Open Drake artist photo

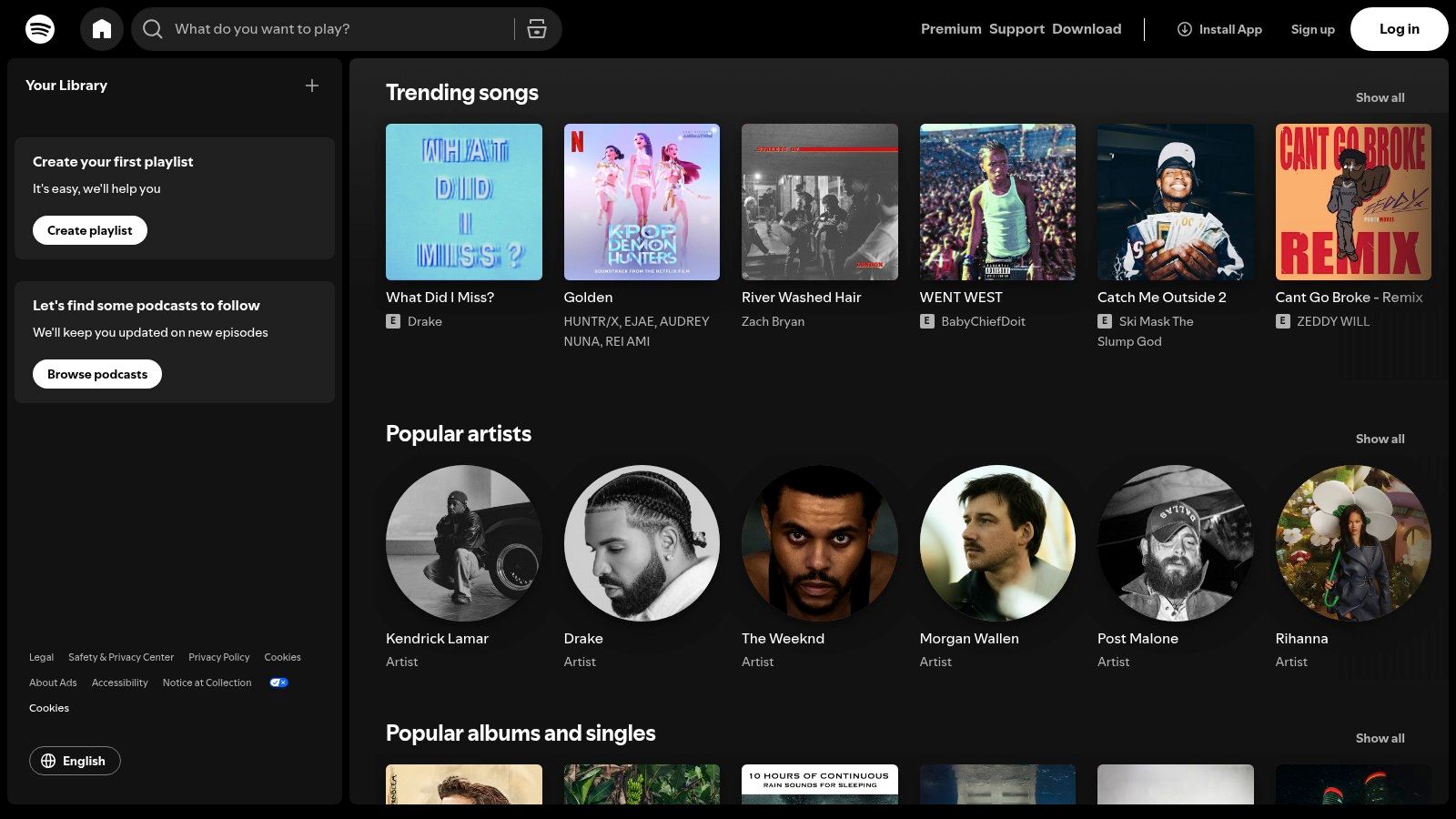pyautogui.click(x=642, y=543)
